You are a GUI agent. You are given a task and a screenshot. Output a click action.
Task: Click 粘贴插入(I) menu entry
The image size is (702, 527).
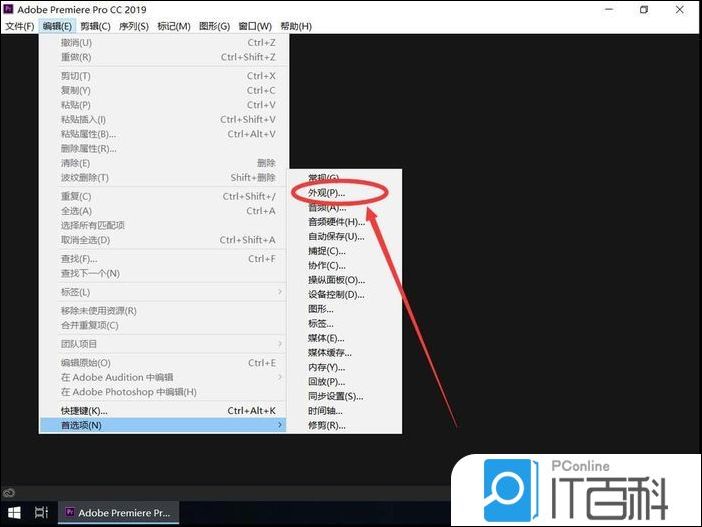tap(163, 120)
